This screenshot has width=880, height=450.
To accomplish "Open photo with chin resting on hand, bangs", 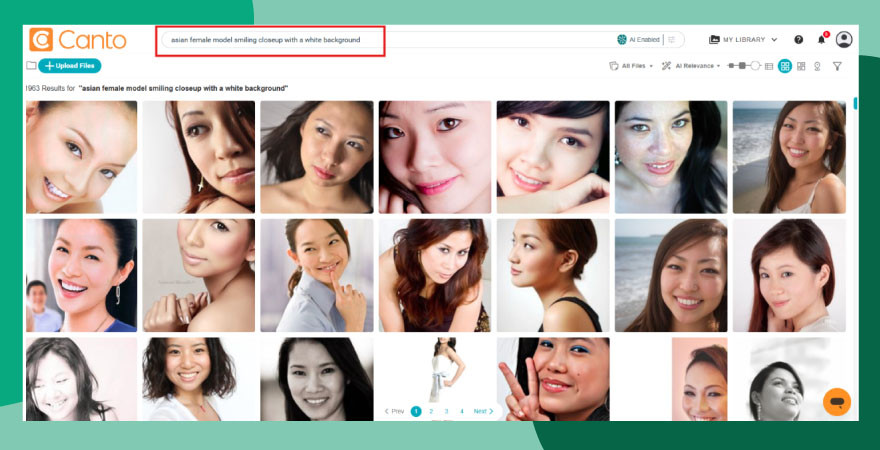I will point(553,157).
